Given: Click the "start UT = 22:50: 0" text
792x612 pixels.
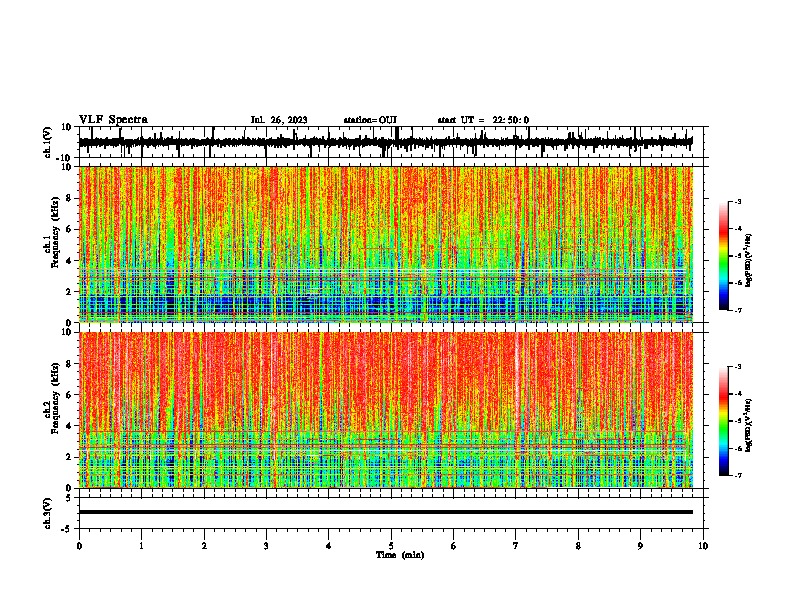Looking at the screenshot, I should [483, 120].
